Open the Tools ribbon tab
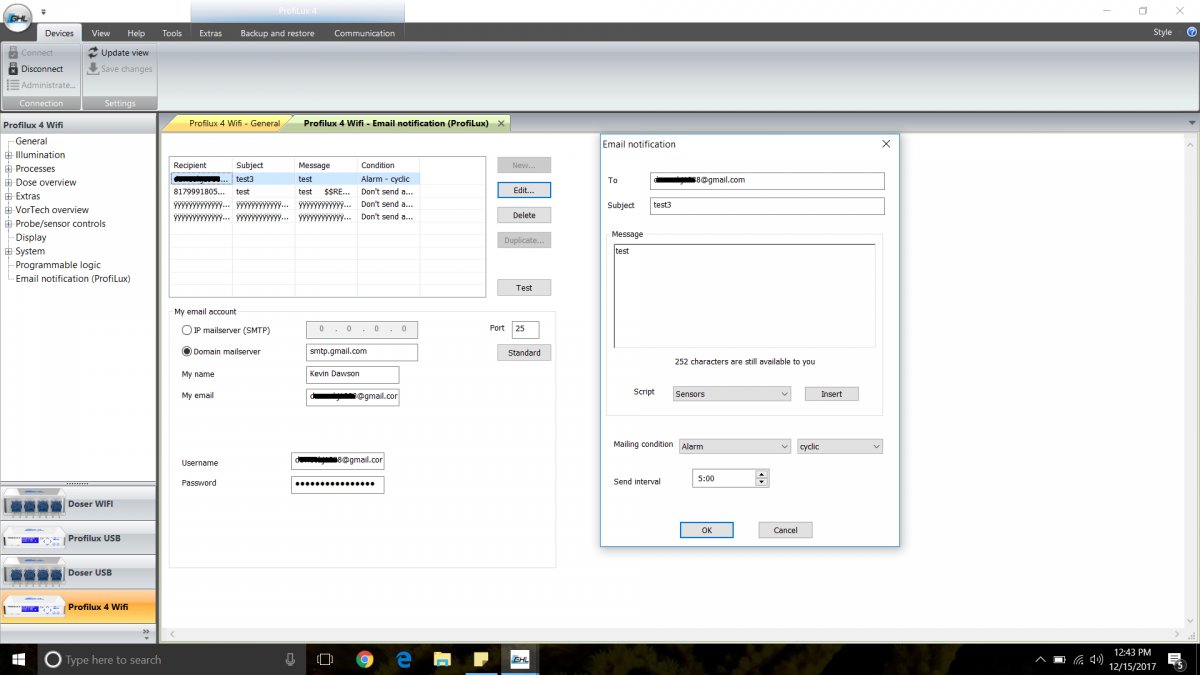This screenshot has width=1200, height=675. point(172,33)
